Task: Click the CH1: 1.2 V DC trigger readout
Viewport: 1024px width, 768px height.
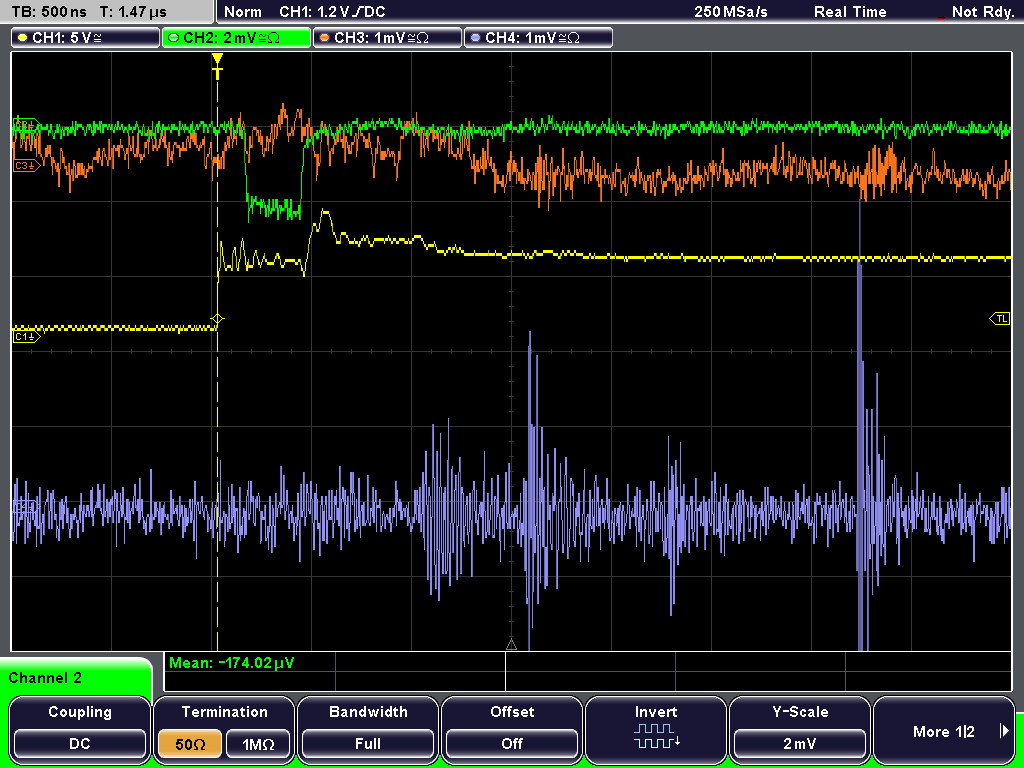Action: tap(332, 12)
